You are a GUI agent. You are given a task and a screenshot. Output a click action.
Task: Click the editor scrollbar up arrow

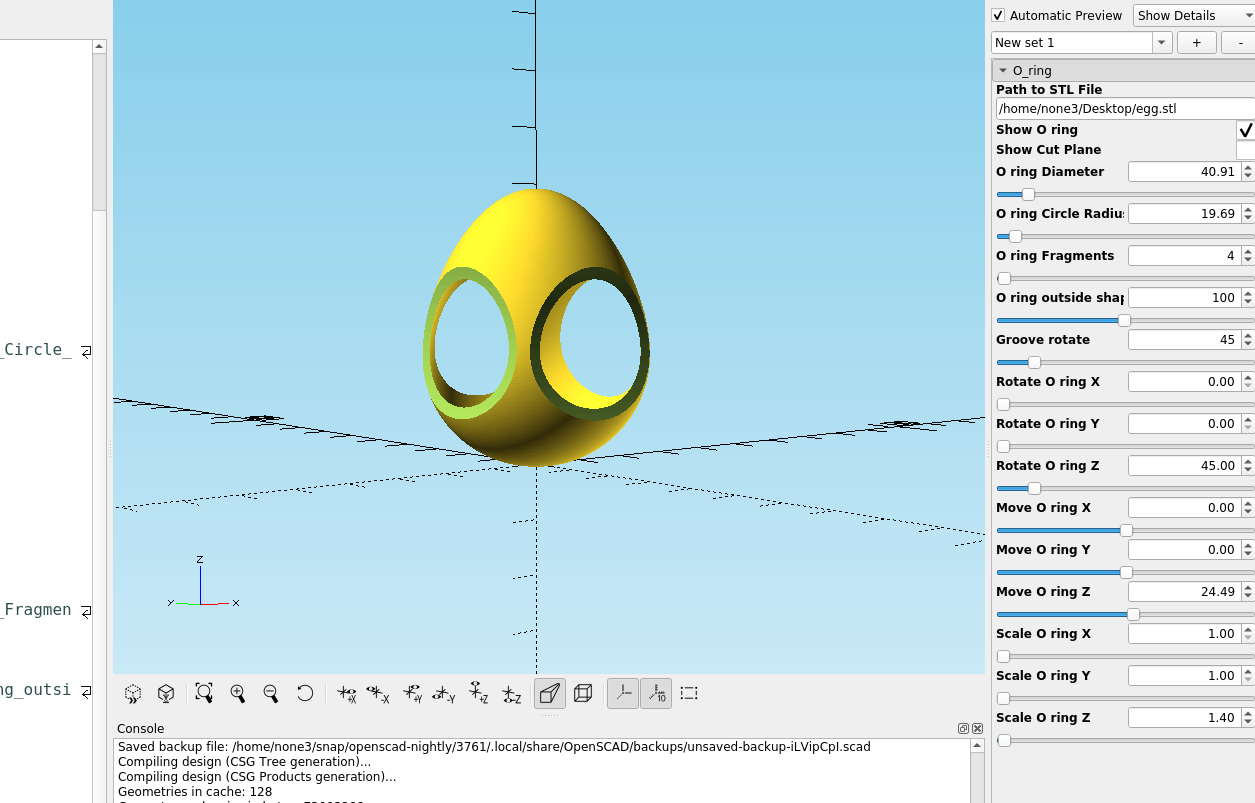tap(99, 46)
